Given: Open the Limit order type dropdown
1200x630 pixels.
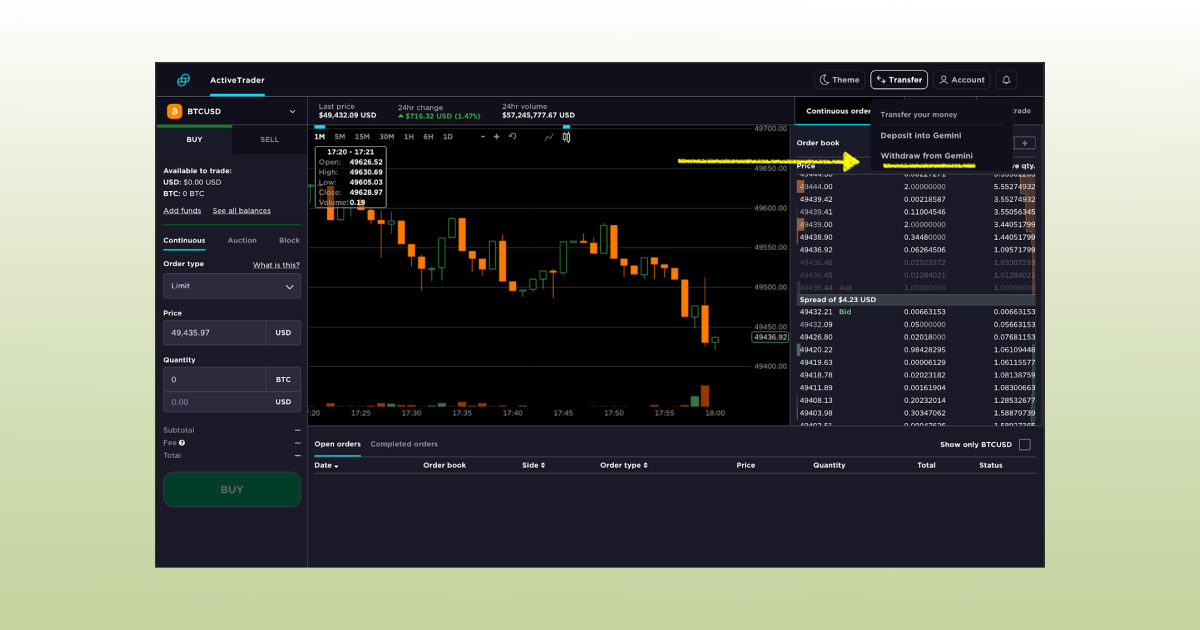Looking at the screenshot, I should coord(232,286).
